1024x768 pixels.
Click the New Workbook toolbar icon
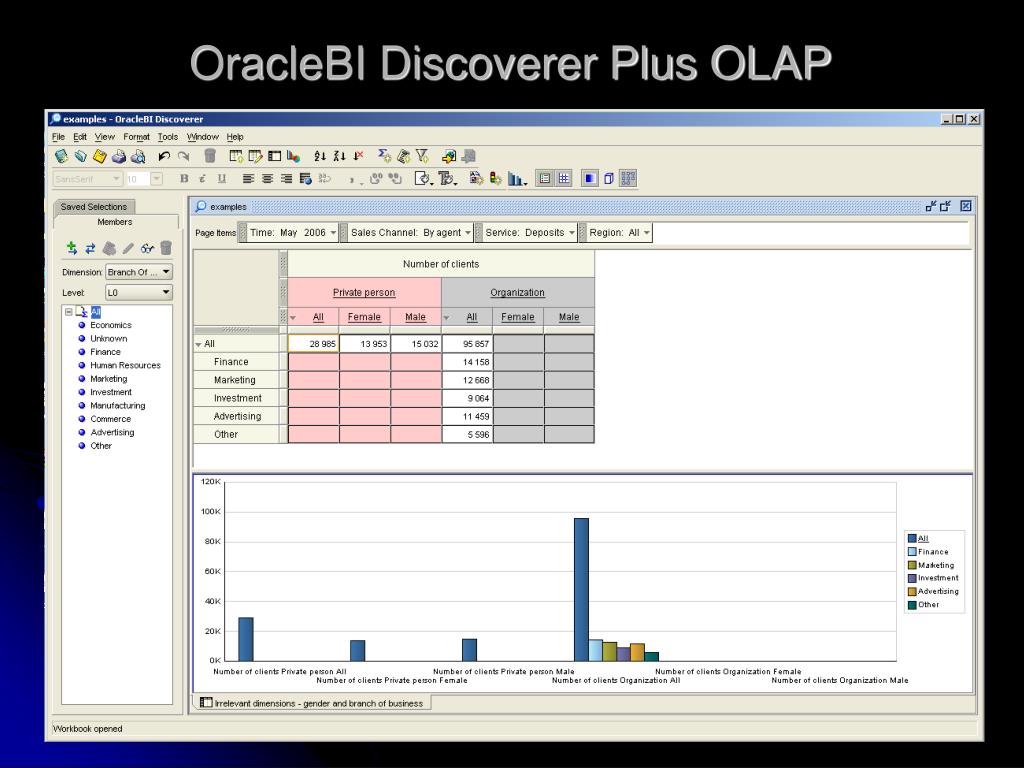[61, 156]
